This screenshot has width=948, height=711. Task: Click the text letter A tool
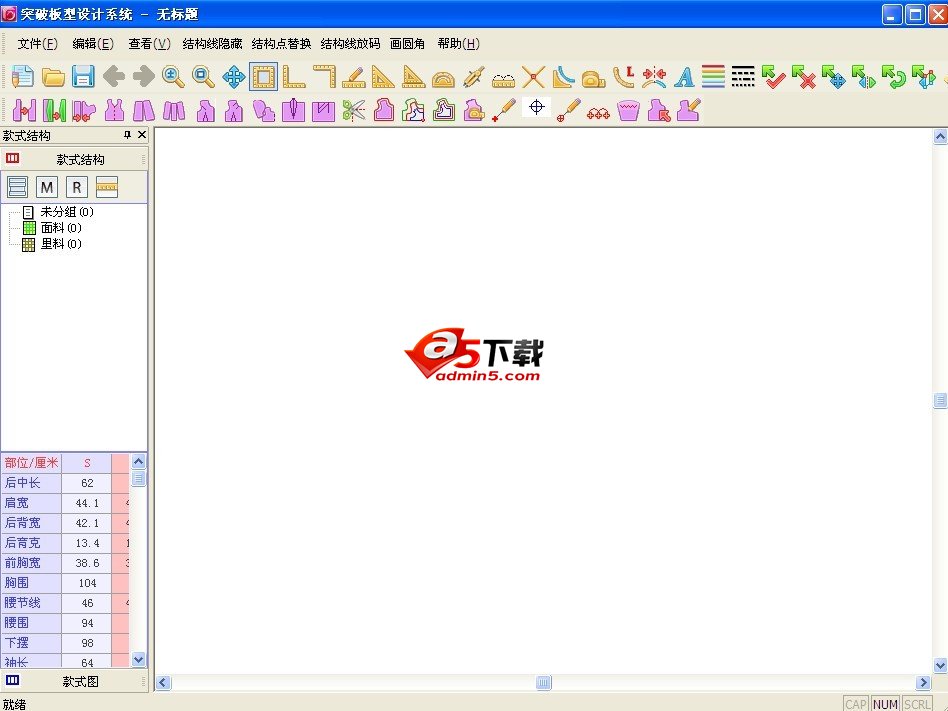pyautogui.click(x=684, y=77)
